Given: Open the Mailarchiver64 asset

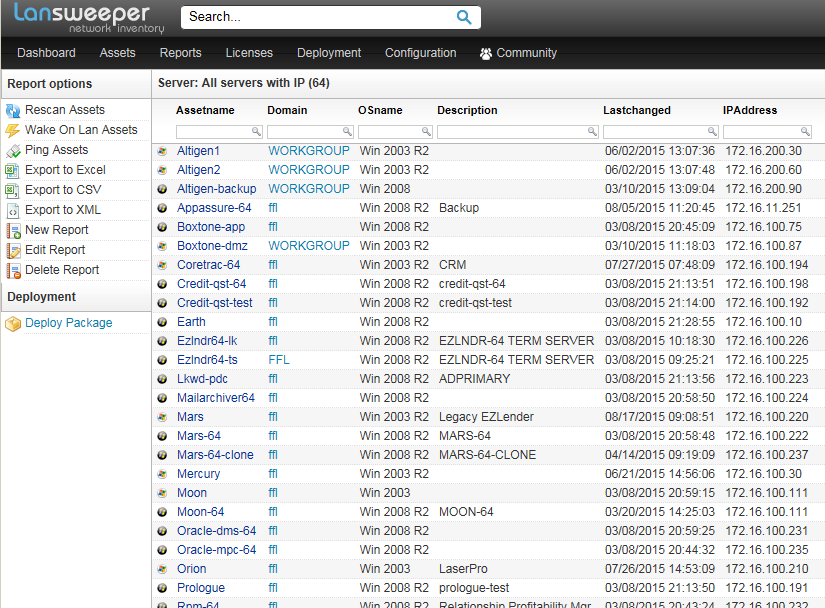Looking at the screenshot, I should point(216,398).
